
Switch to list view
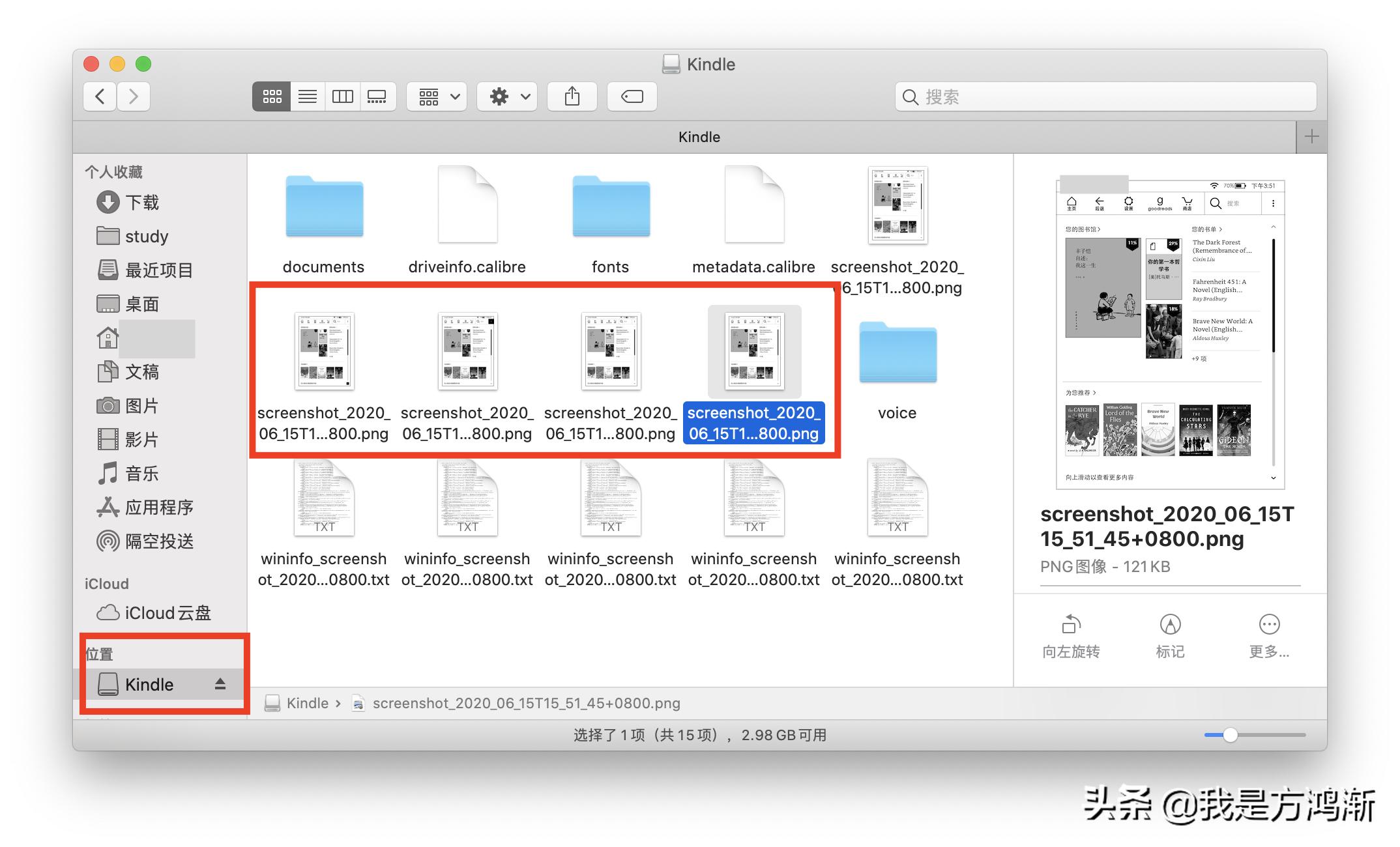tap(307, 96)
